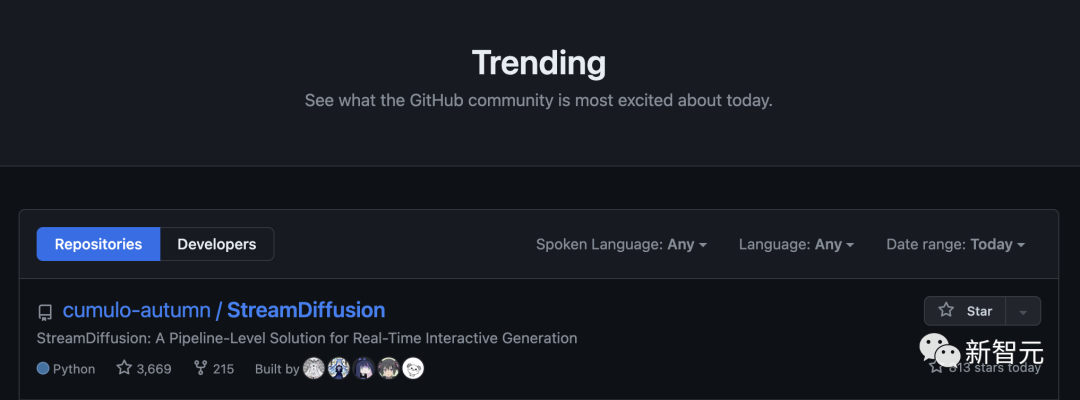Click the blue Python language dot
The height and width of the screenshot is (400, 1080).
(x=43, y=368)
